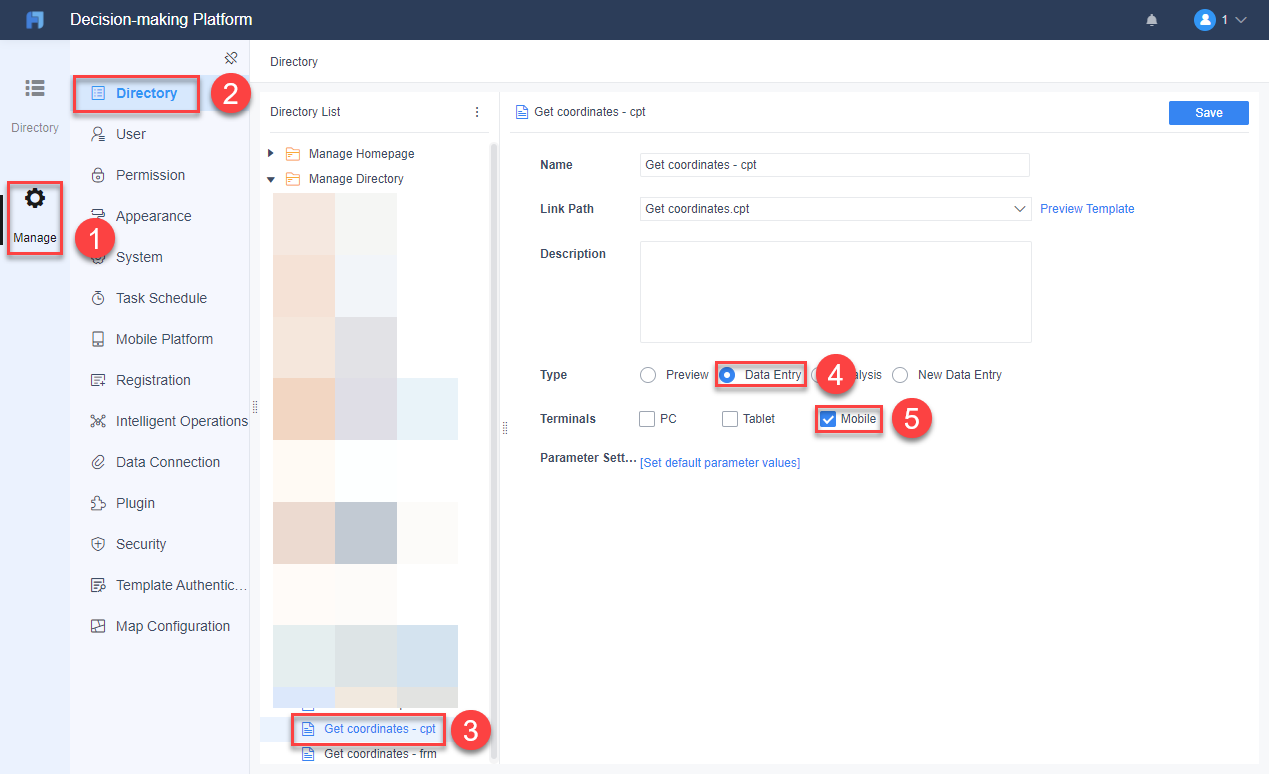
Task: Click the Manage gear icon
Action: (35, 198)
